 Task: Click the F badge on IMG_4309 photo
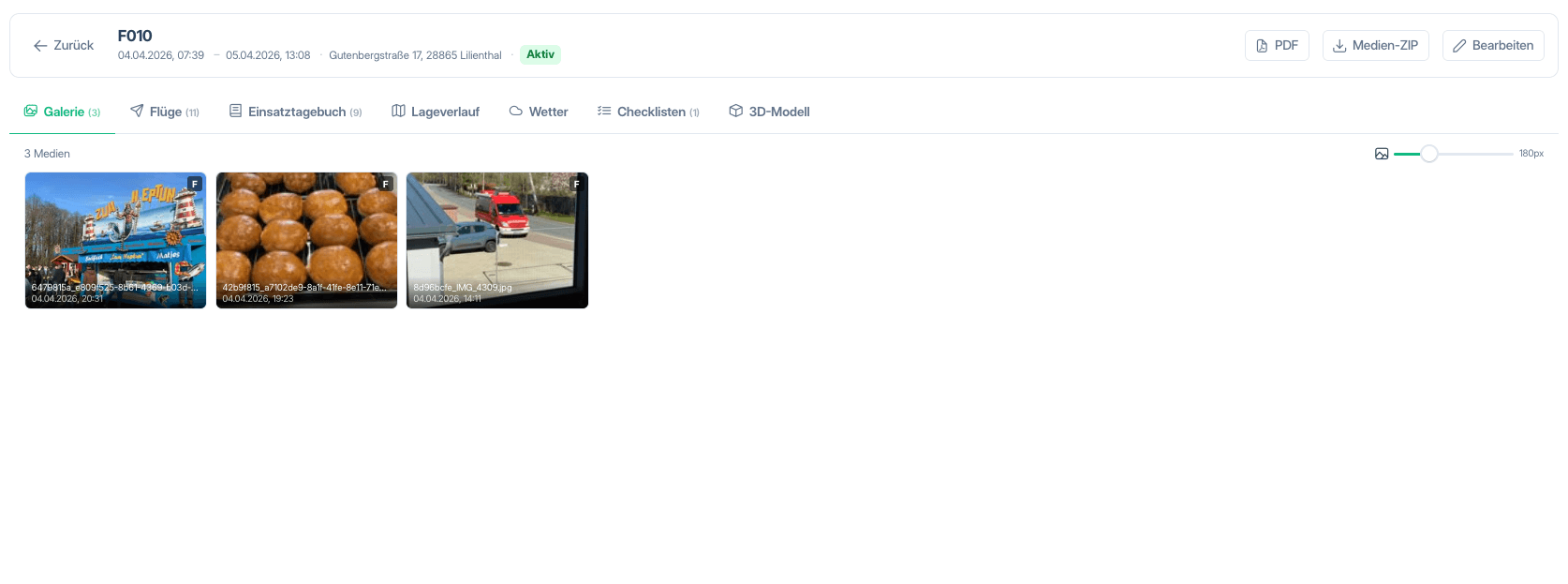tap(576, 184)
